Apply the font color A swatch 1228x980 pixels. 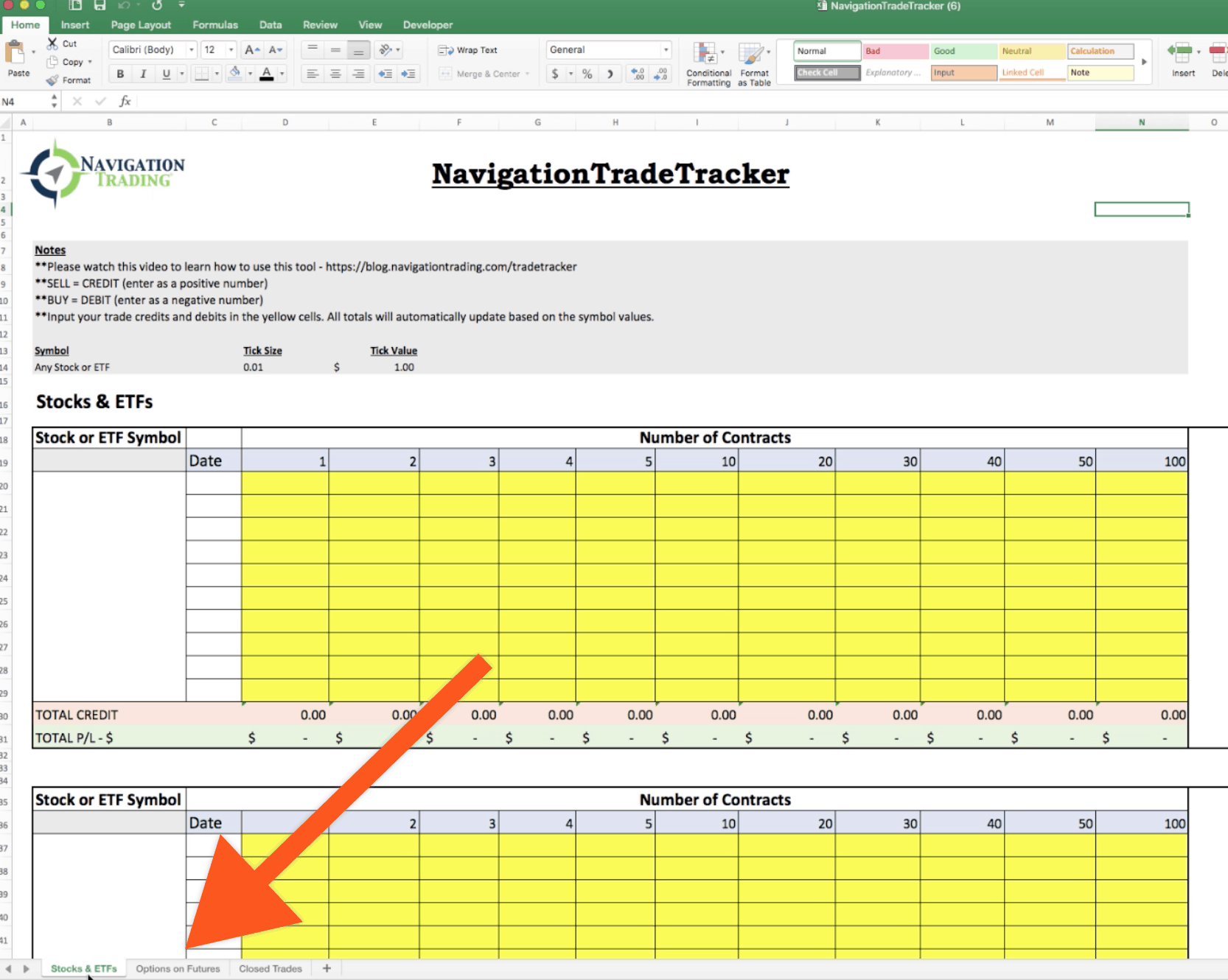(x=267, y=73)
